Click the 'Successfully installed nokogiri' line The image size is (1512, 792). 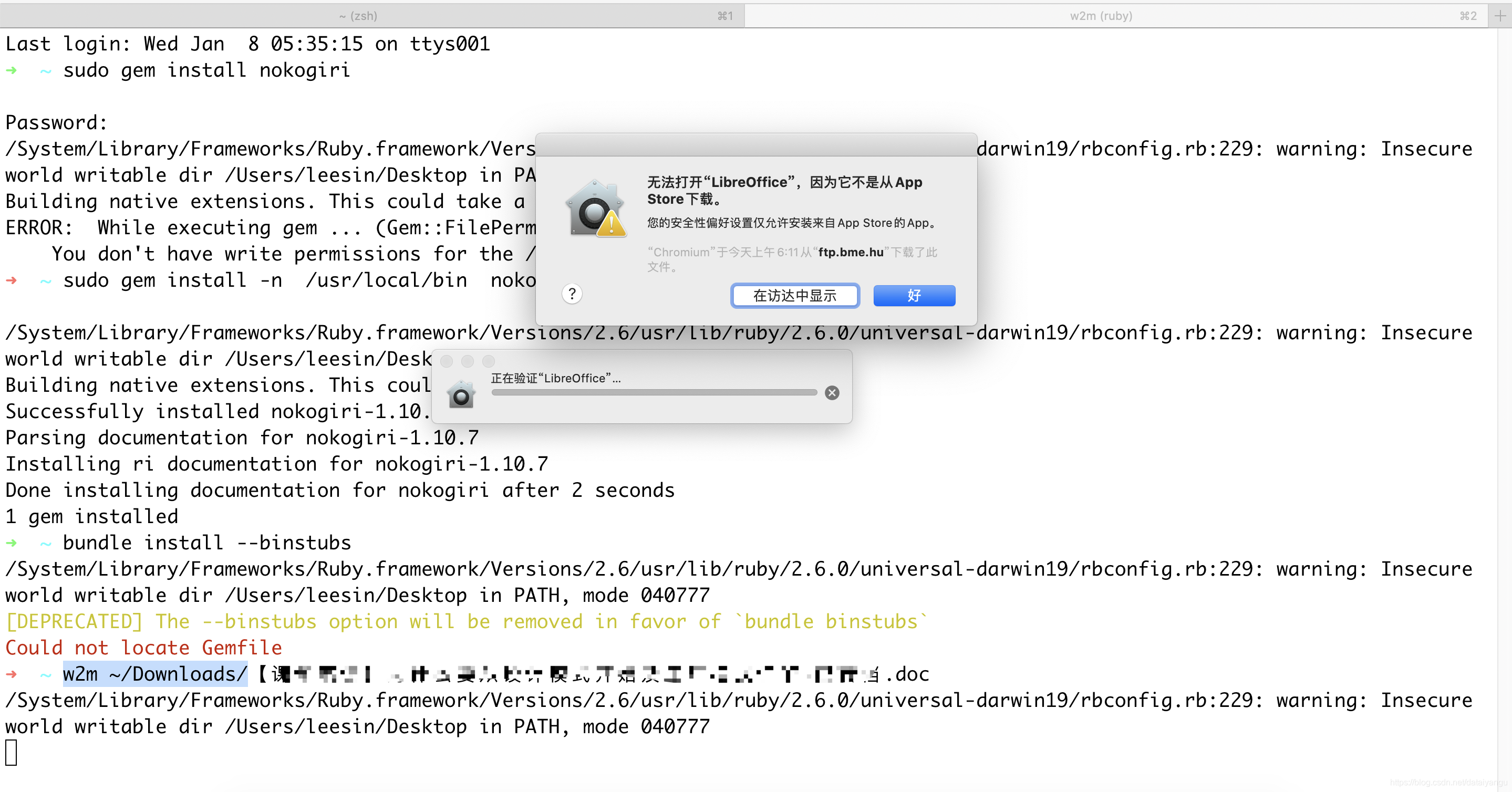click(217, 411)
